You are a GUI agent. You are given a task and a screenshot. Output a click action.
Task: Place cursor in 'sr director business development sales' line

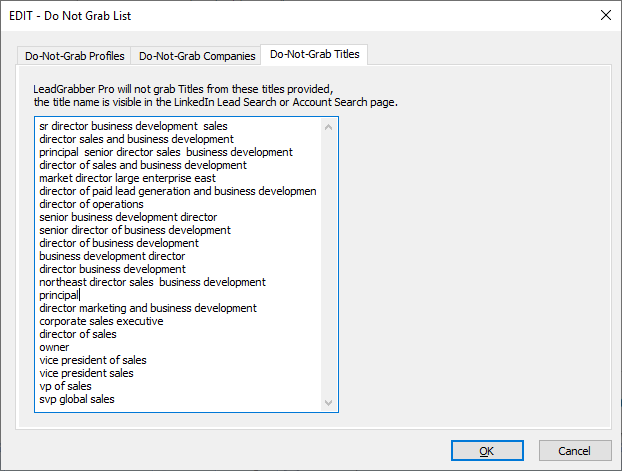click(133, 126)
